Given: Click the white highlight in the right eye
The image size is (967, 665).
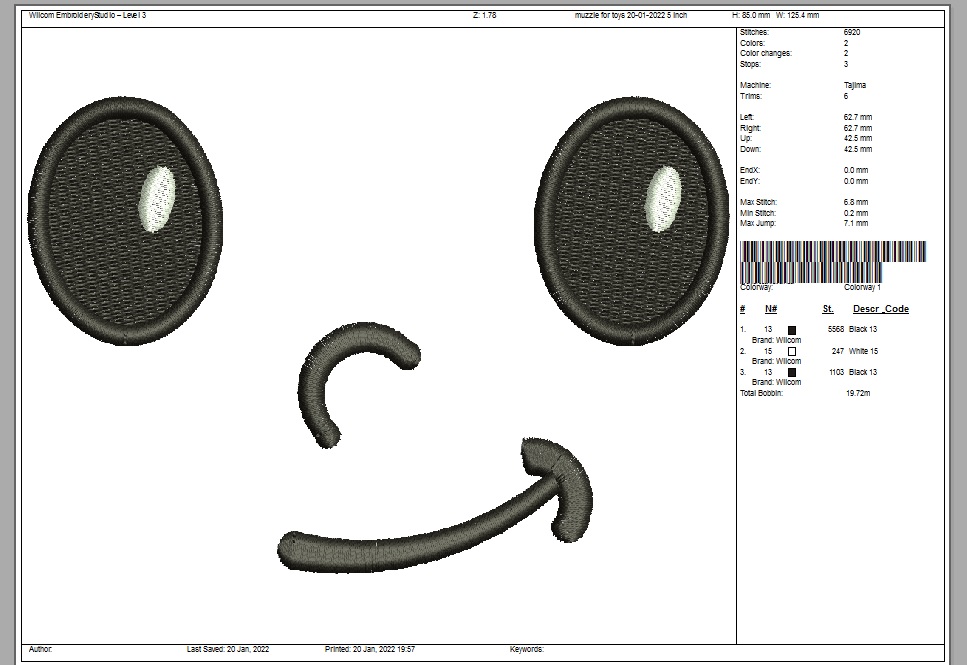Looking at the screenshot, I should (663, 199).
